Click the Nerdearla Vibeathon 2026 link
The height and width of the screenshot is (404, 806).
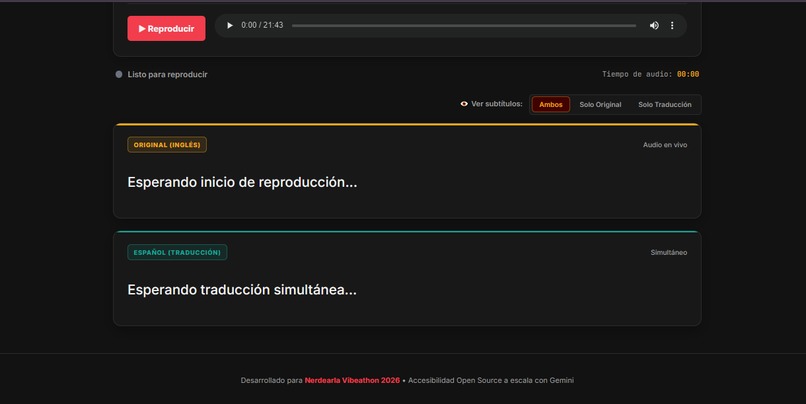(352, 380)
